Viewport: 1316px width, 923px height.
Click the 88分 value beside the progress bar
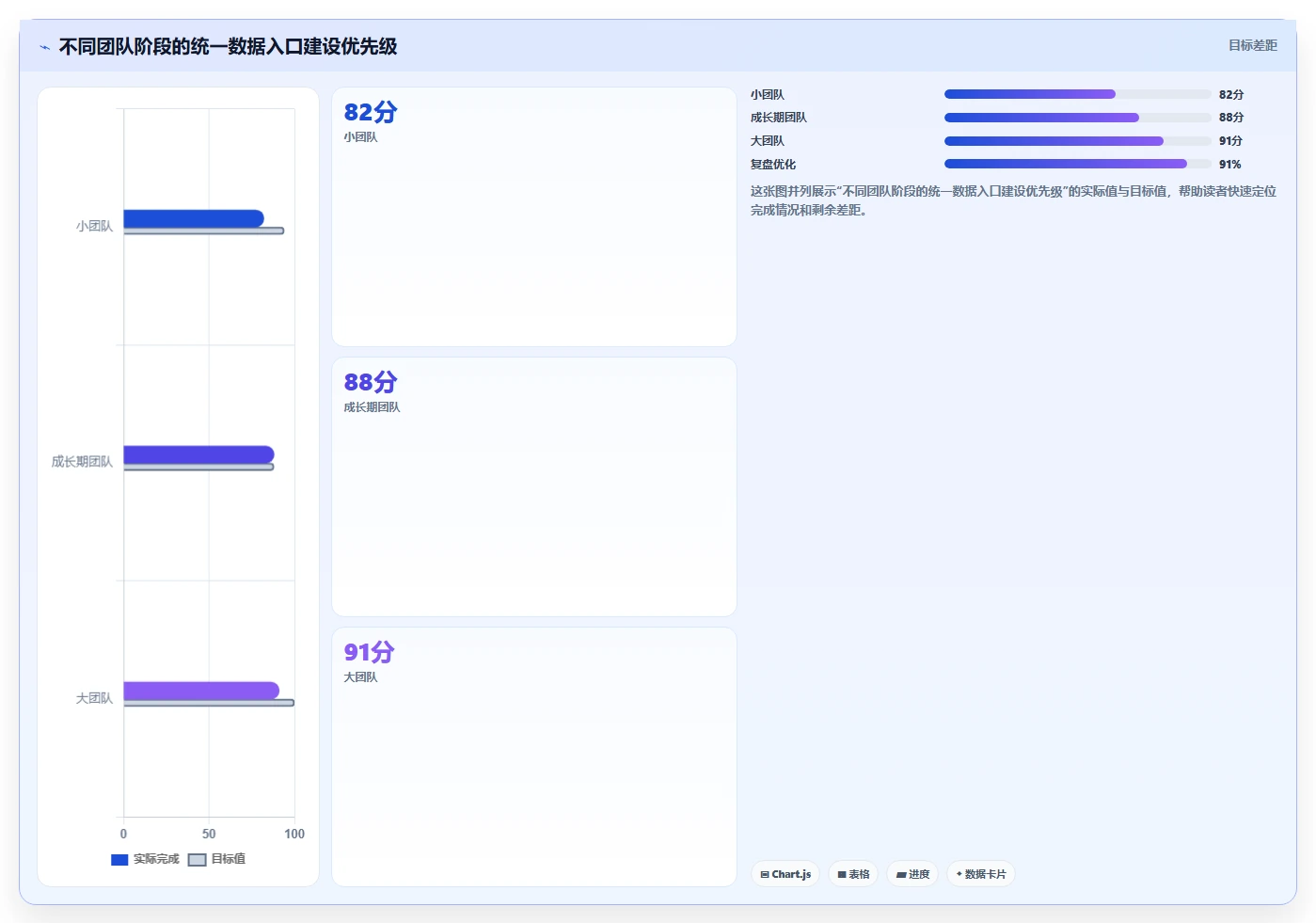pyautogui.click(x=1231, y=118)
